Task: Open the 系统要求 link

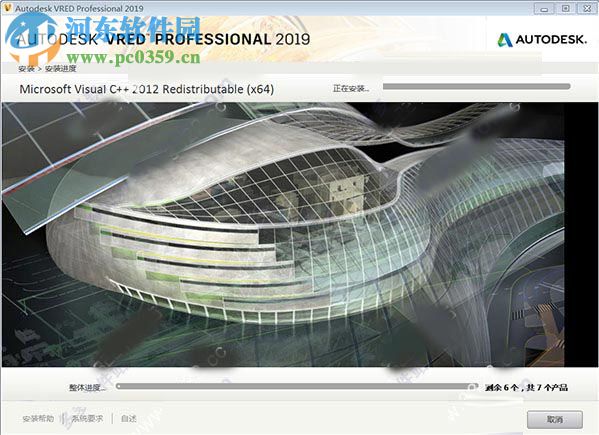Action: pyautogui.click(x=87, y=419)
